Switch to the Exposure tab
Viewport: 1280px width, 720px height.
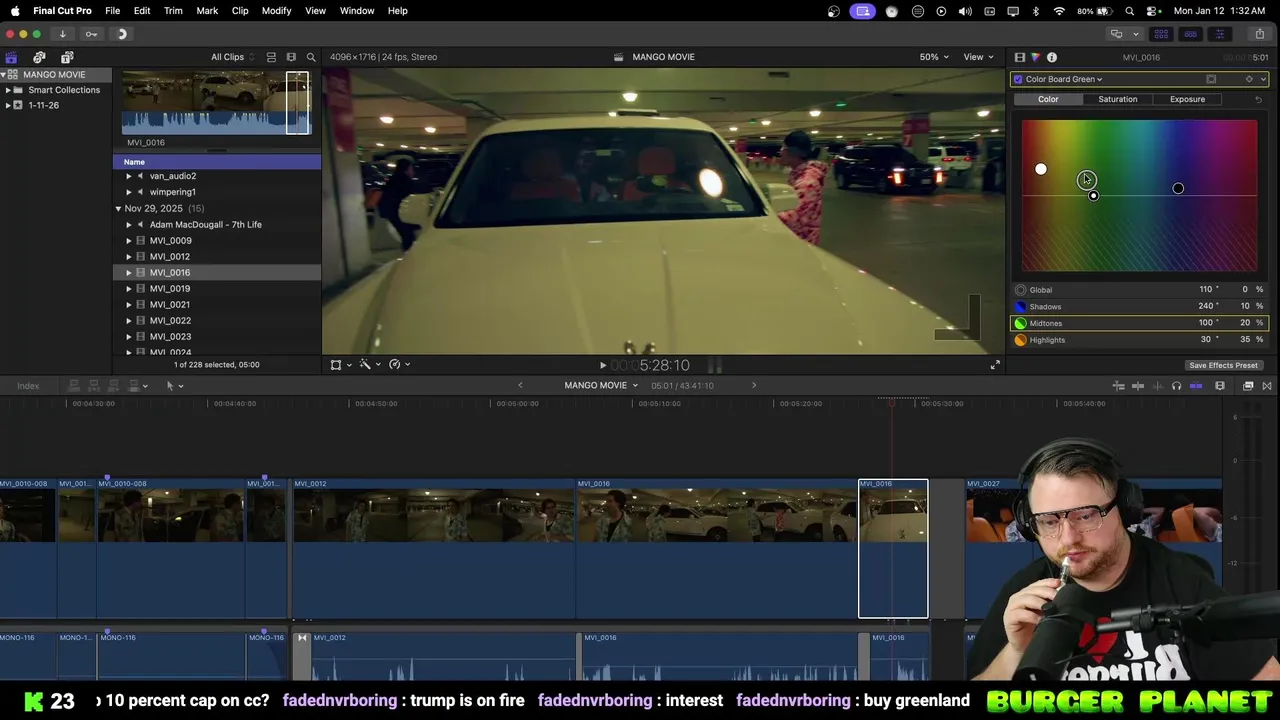pos(1187,99)
